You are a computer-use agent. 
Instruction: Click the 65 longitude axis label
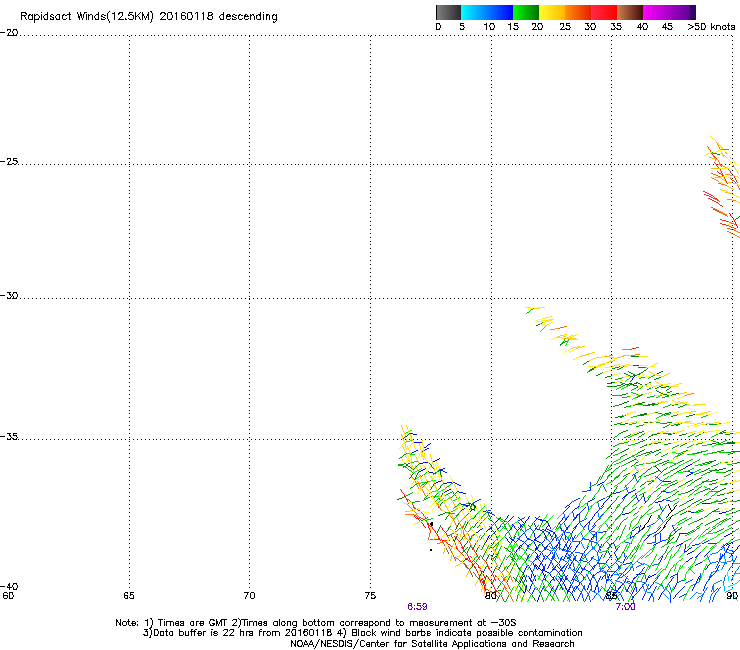pyautogui.click(x=129, y=596)
